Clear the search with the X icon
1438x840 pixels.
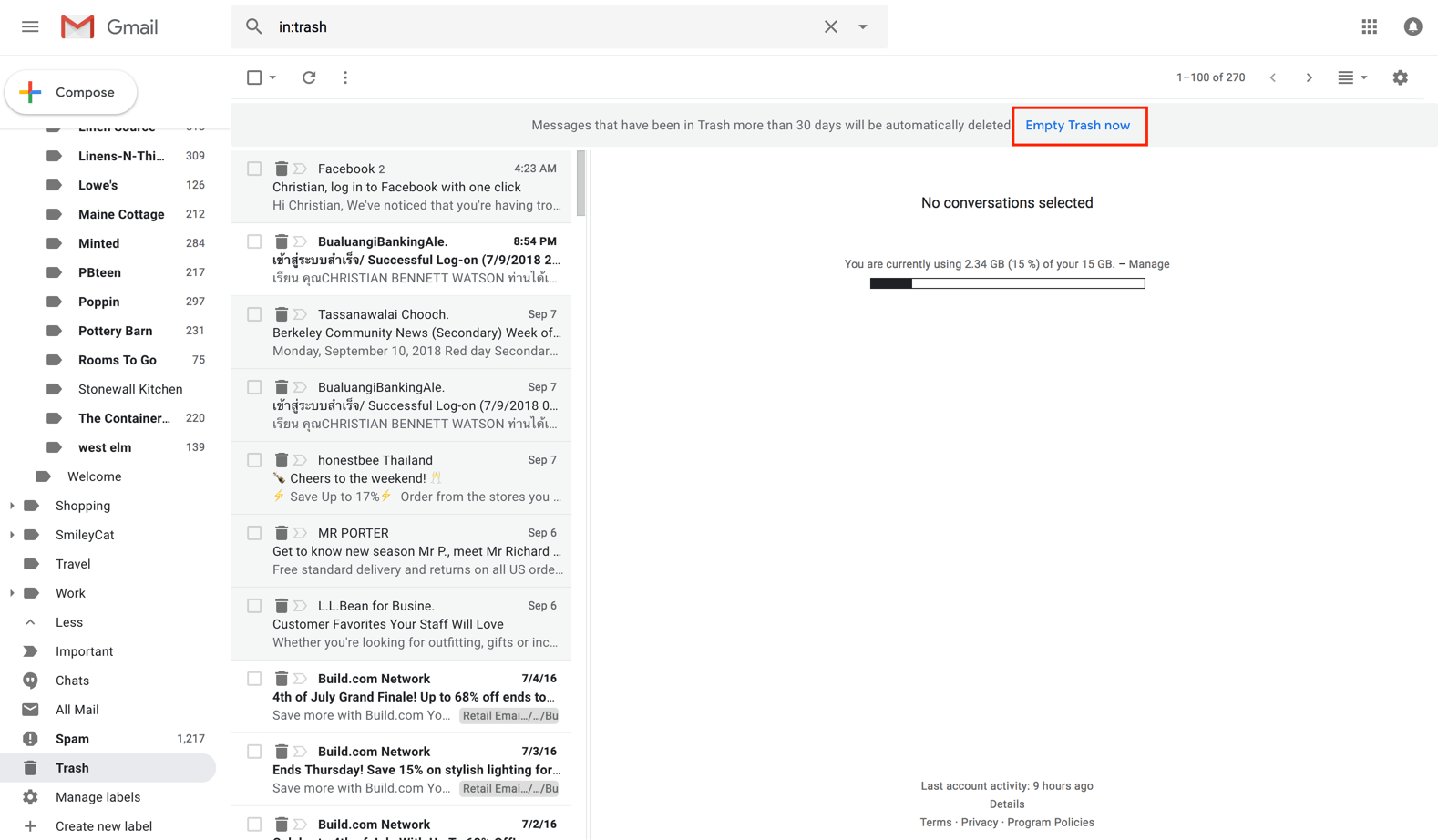(830, 26)
